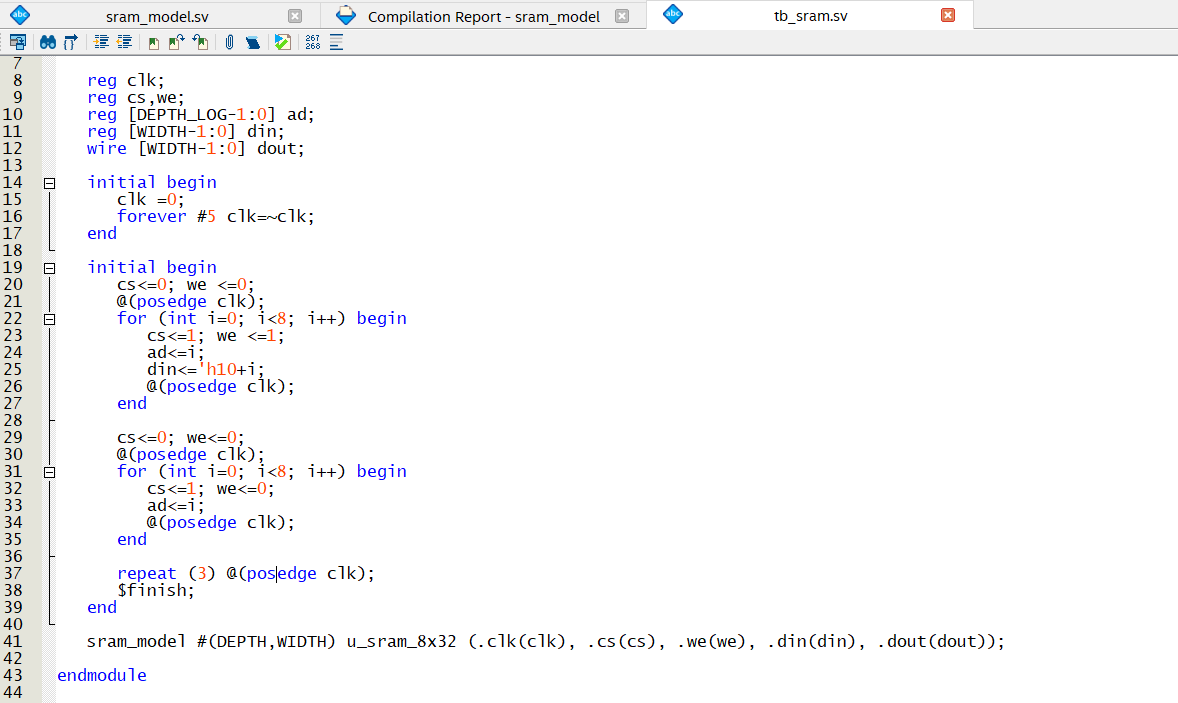Click on 'reg clk;' declaration
Viewport: 1178px width, 703px height.
pos(125,80)
